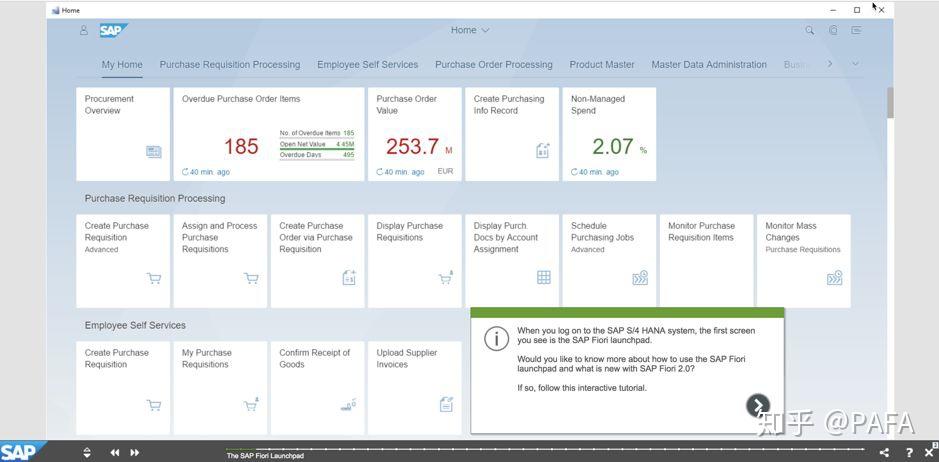This screenshot has width=939, height=462.
Task: Switch to Purchase Order Processing tab
Action: click(494, 65)
